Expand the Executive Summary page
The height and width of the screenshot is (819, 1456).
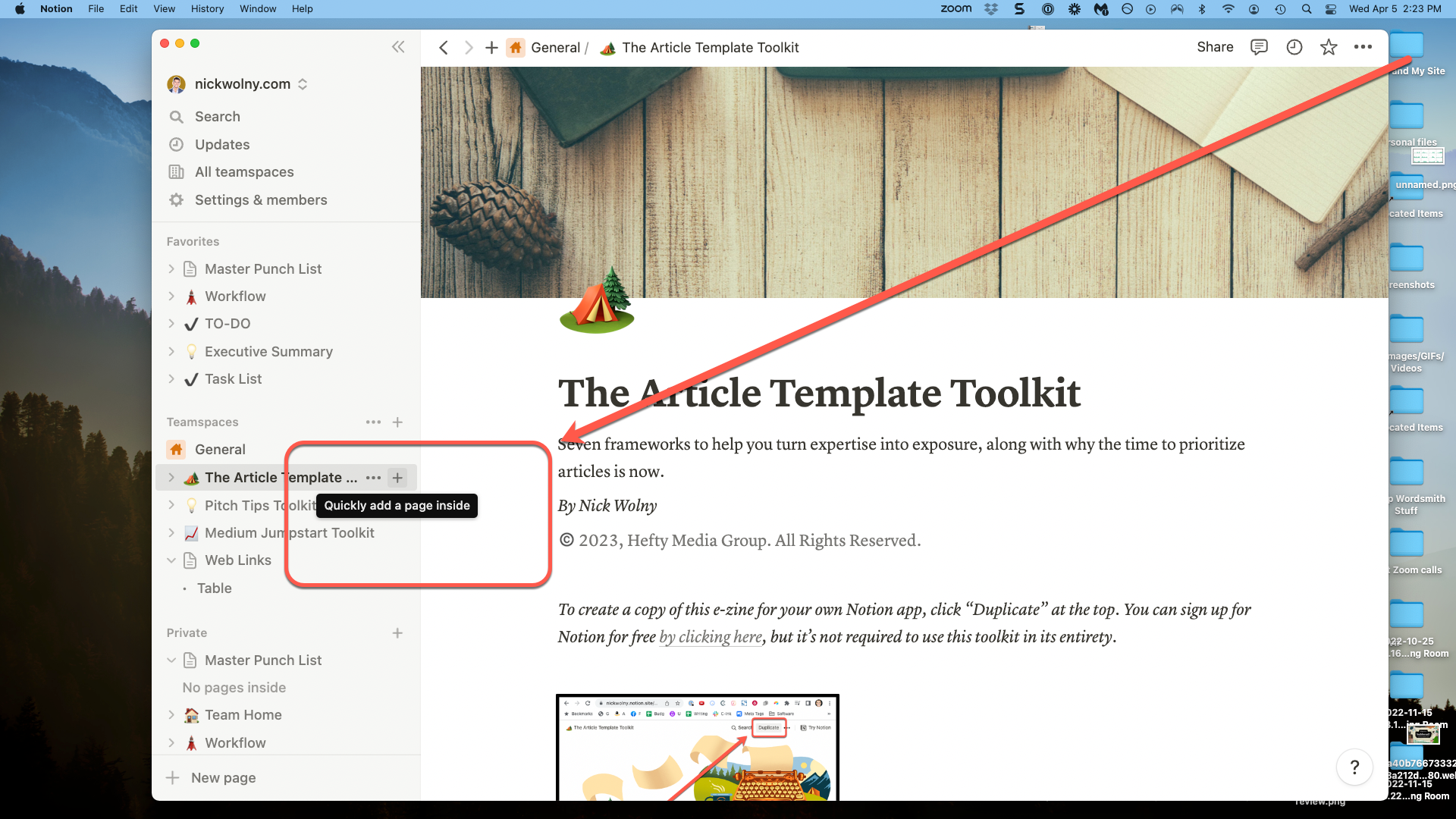[x=171, y=351]
